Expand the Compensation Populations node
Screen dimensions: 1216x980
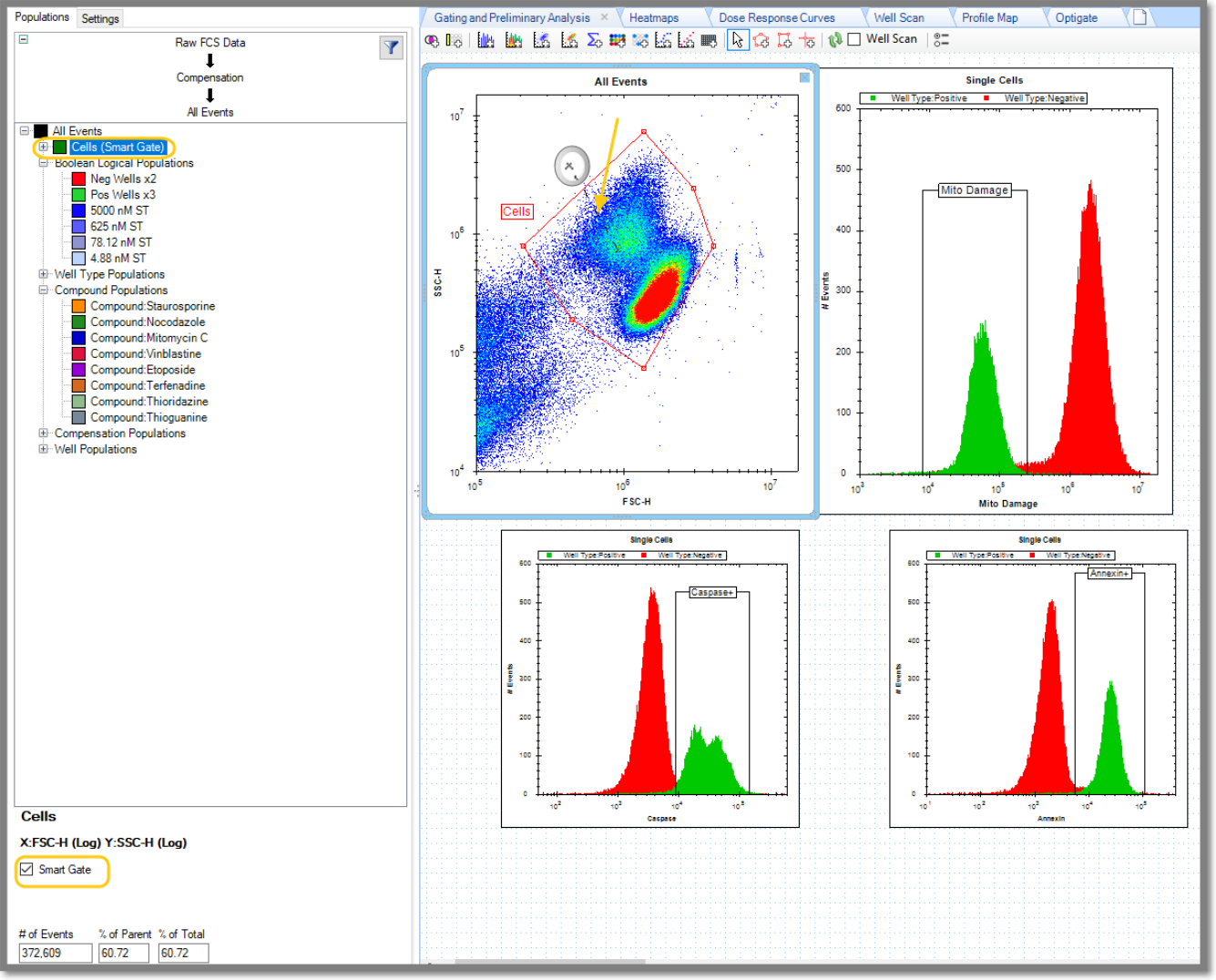(43, 434)
